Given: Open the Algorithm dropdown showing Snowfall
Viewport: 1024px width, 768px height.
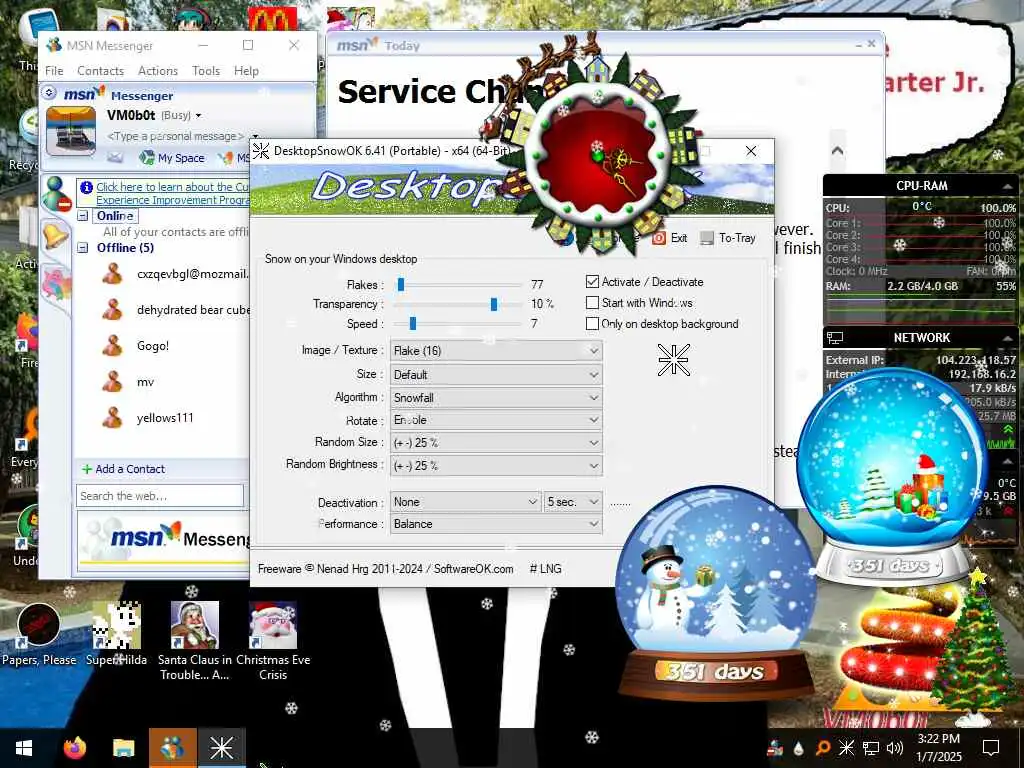Looking at the screenshot, I should pyautogui.click(x=496, y=398).
